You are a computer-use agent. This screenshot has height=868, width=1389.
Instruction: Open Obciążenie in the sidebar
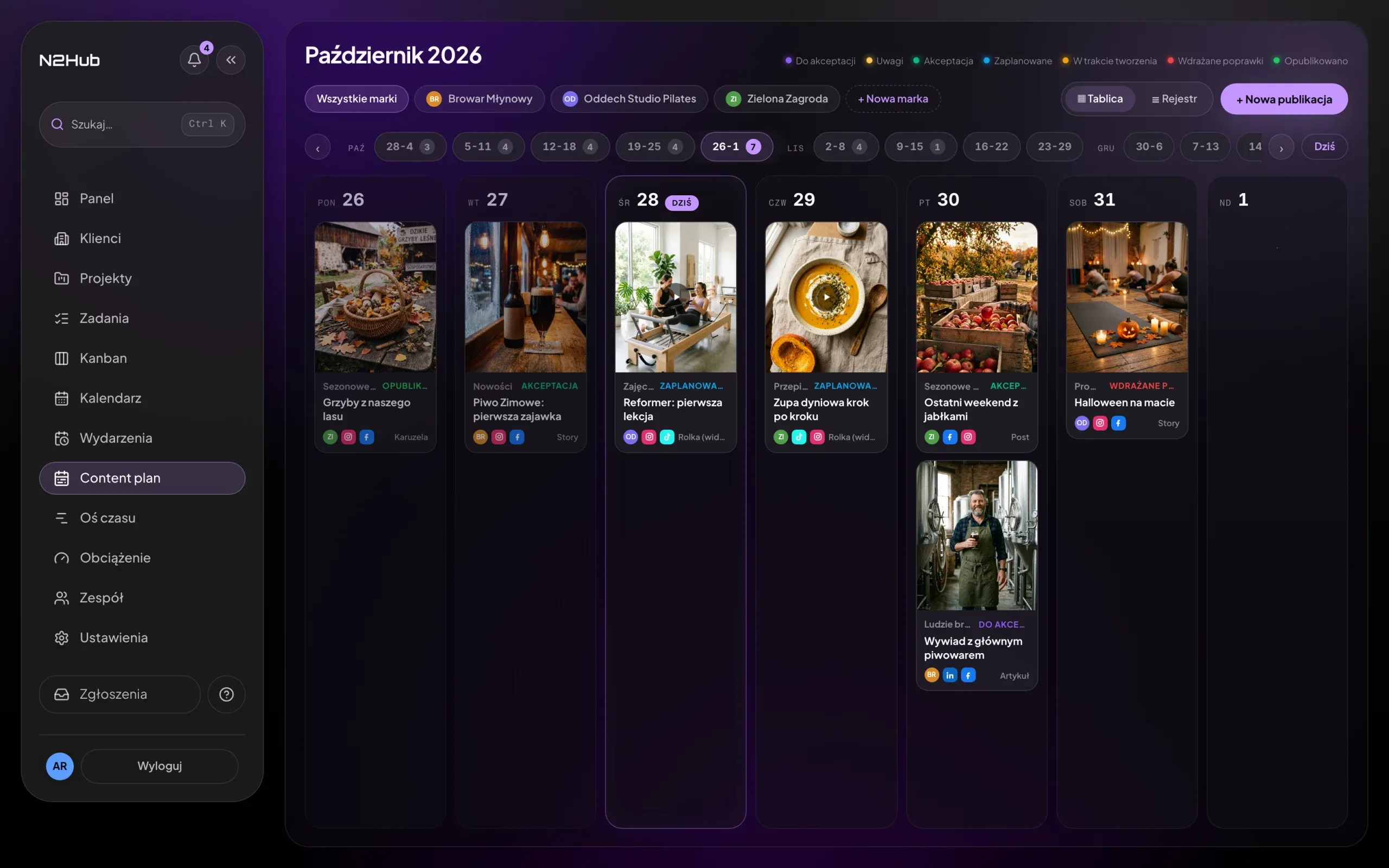[142, 558]
